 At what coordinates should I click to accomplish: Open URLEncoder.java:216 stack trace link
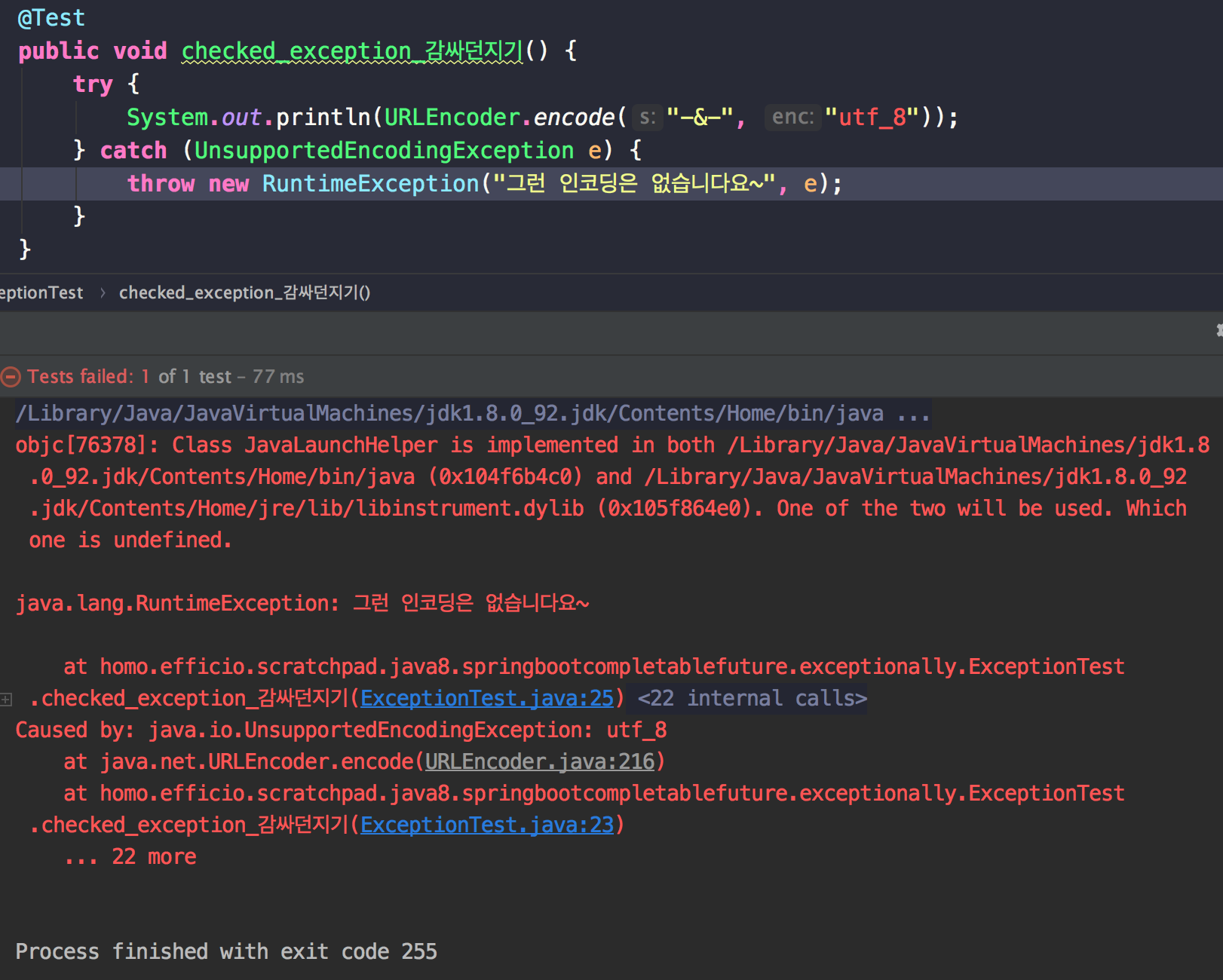(540, 761)
